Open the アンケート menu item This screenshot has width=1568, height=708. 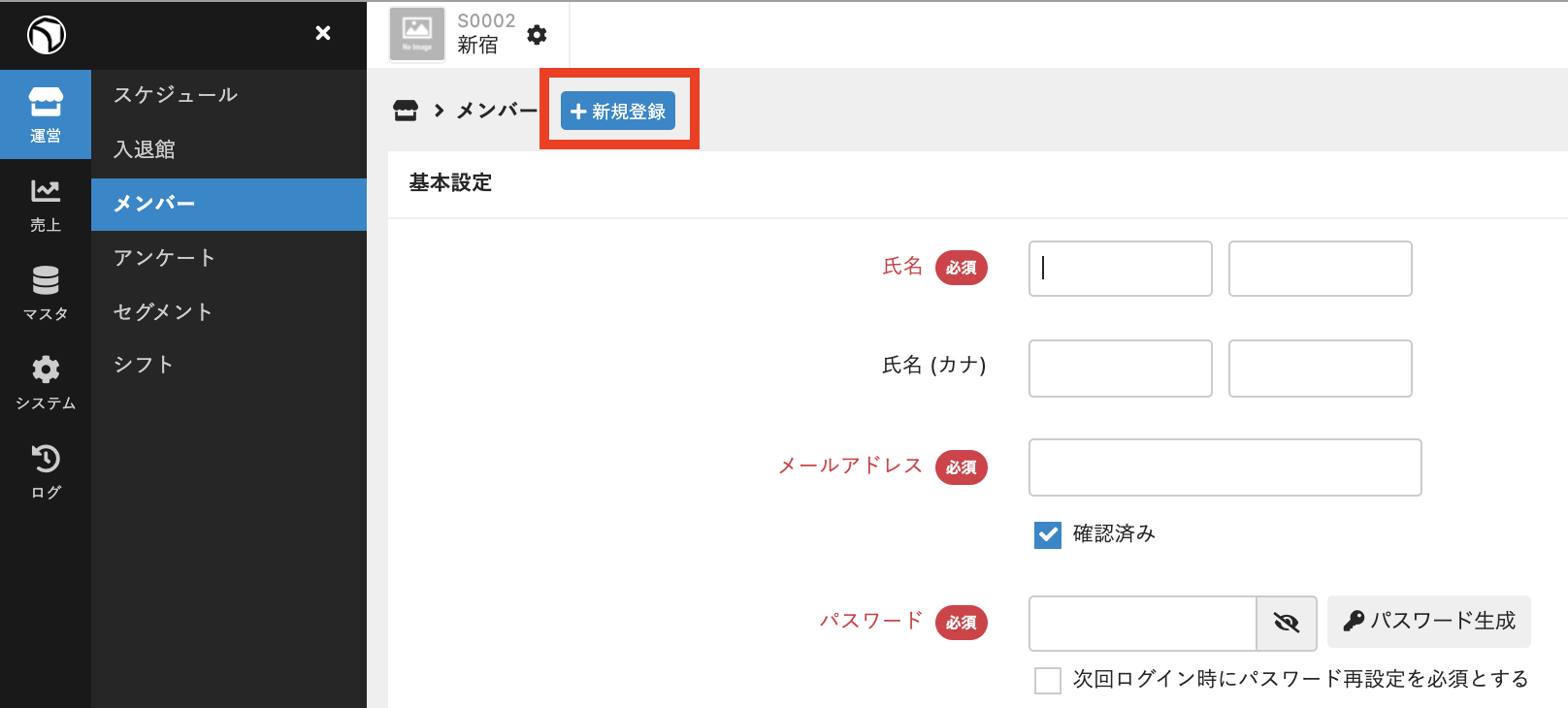164,258
